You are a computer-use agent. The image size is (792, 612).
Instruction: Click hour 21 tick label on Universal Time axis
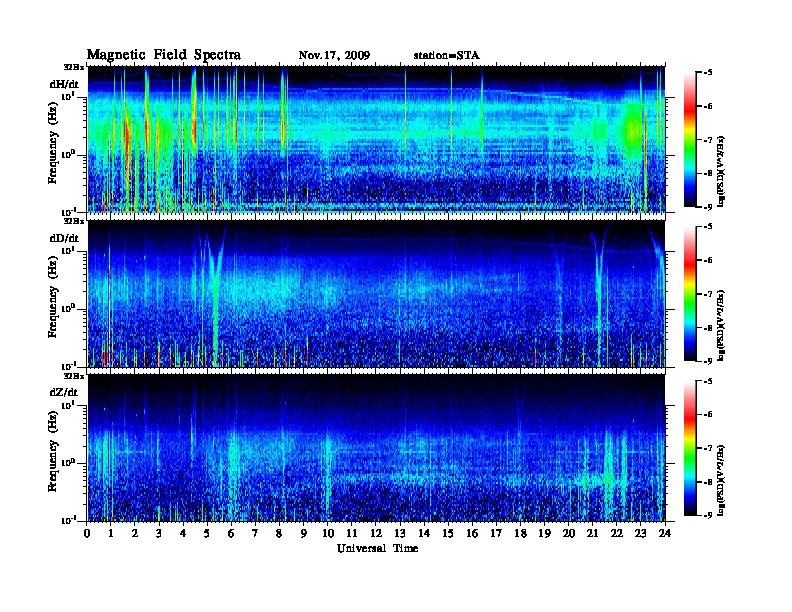[592, 534]
